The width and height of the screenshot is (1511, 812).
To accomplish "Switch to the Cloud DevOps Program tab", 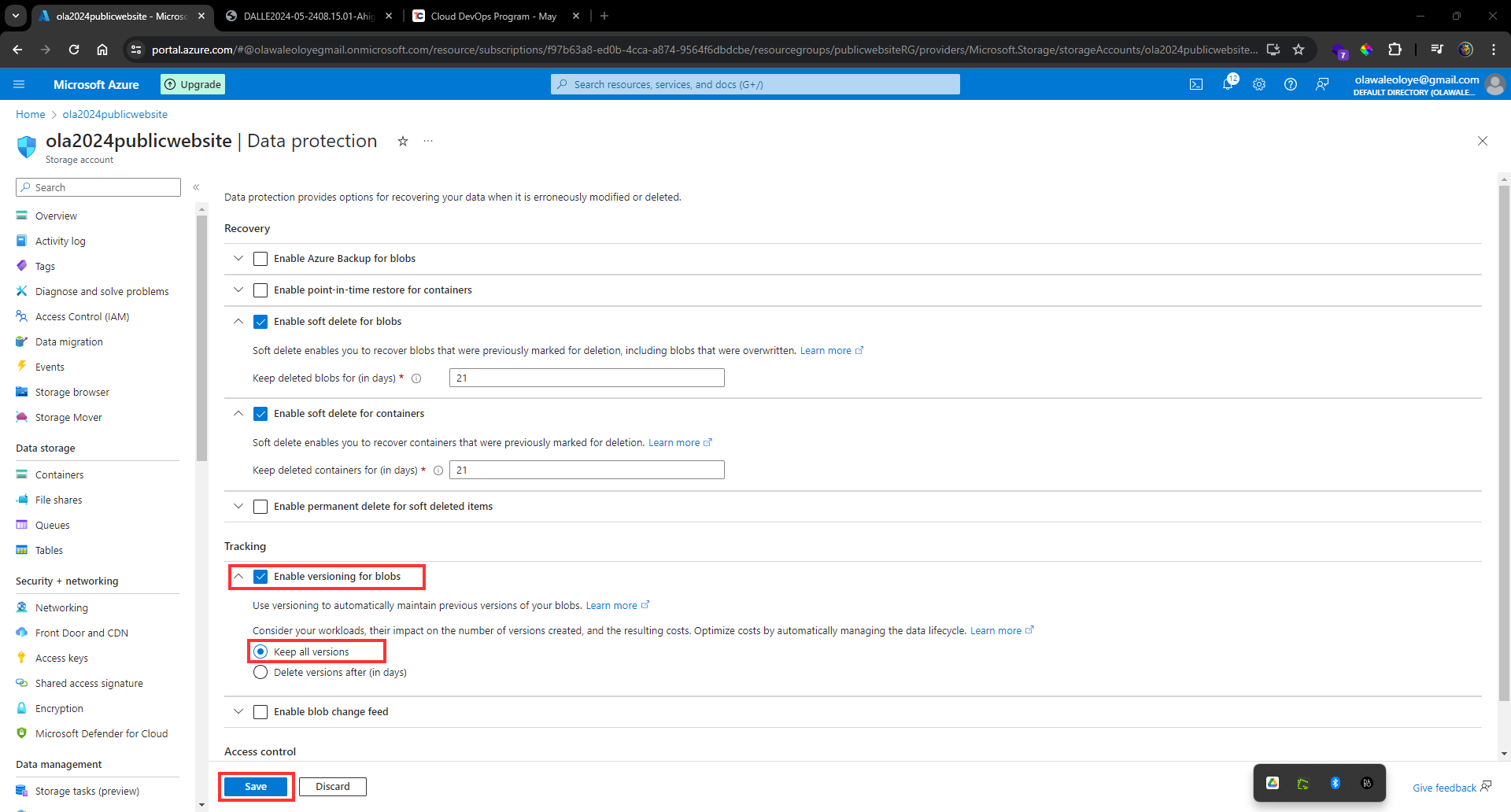I will point(493,16).
